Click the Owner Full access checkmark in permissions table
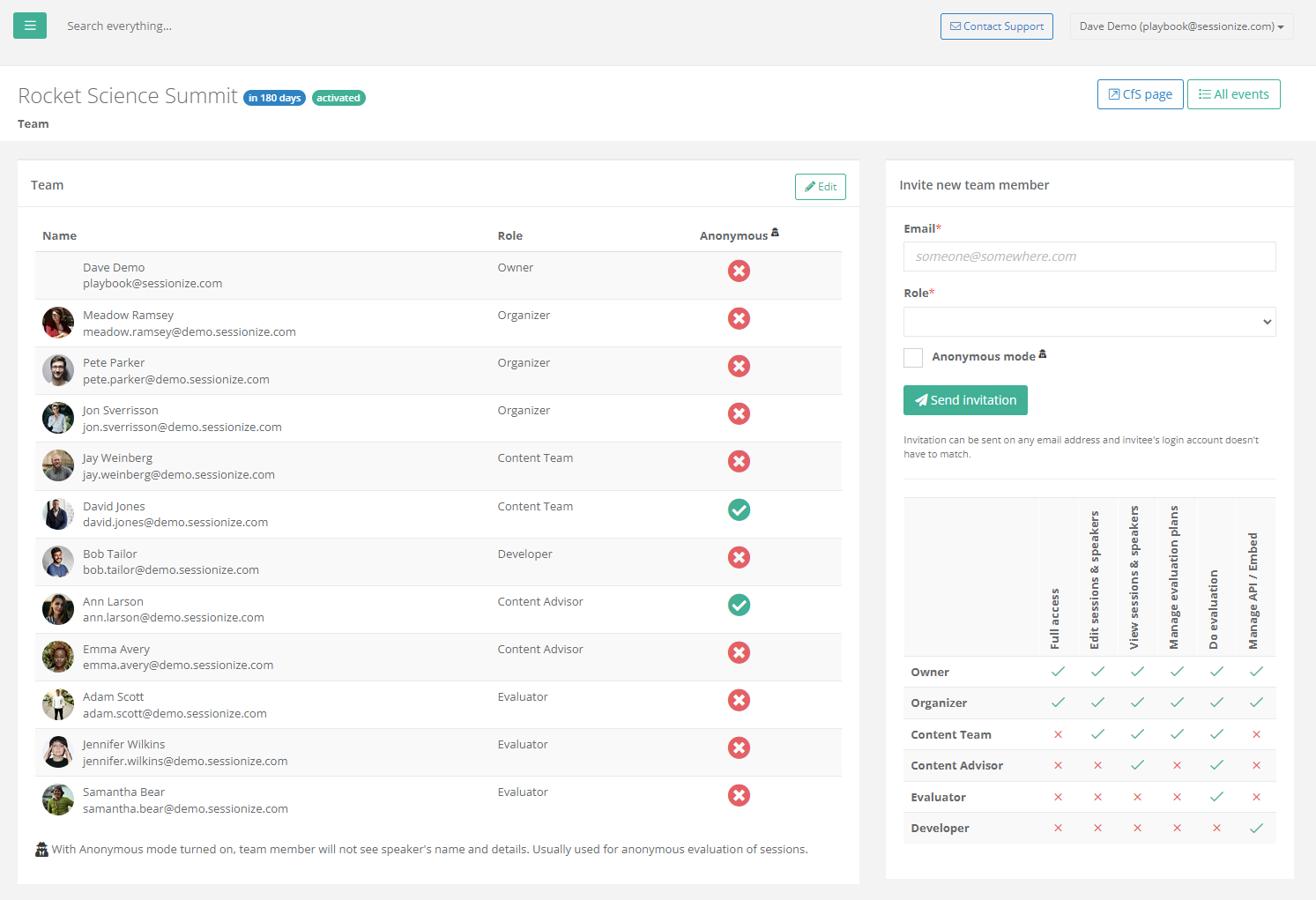This screenshot has width=1316, height=900. coord(1058,672)
